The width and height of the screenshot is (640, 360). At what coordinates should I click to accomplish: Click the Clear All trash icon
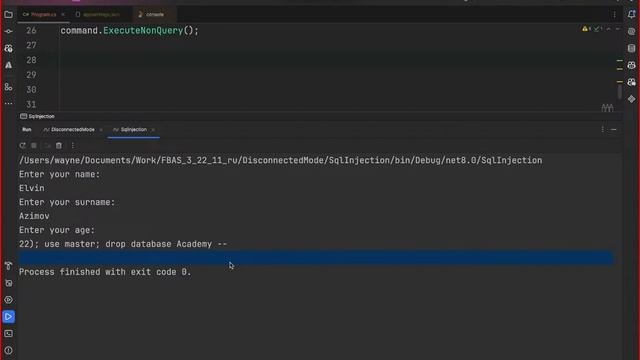point(59,146)
